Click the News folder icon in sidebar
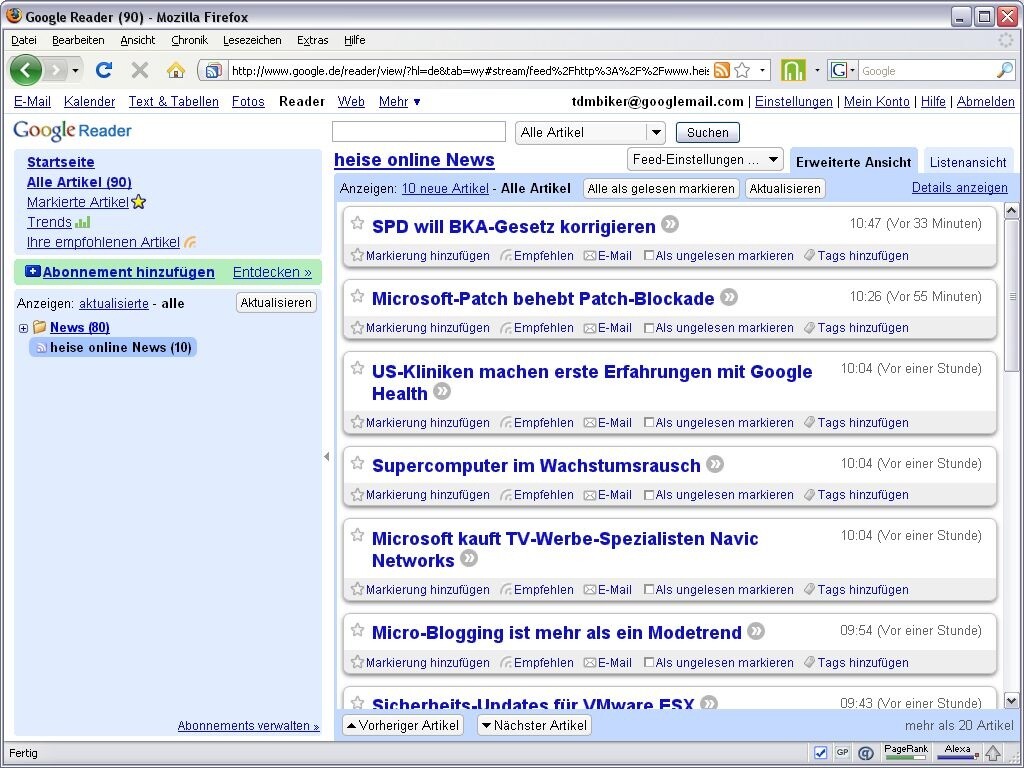Screen dimensions: 1024x768 pyautogui.click(x=39, y=327)
